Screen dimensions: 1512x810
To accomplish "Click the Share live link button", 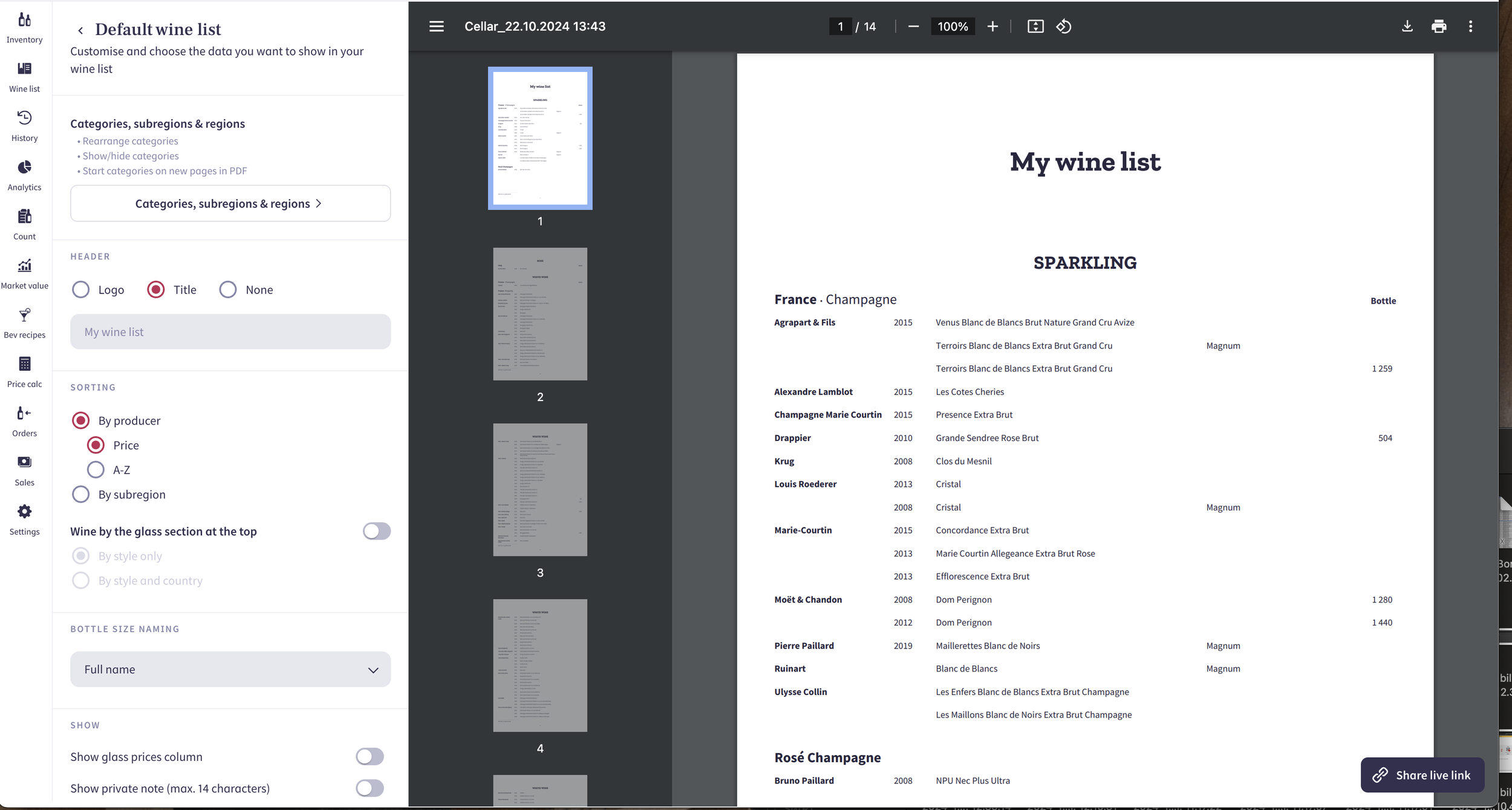I will tap(1422, 775).
